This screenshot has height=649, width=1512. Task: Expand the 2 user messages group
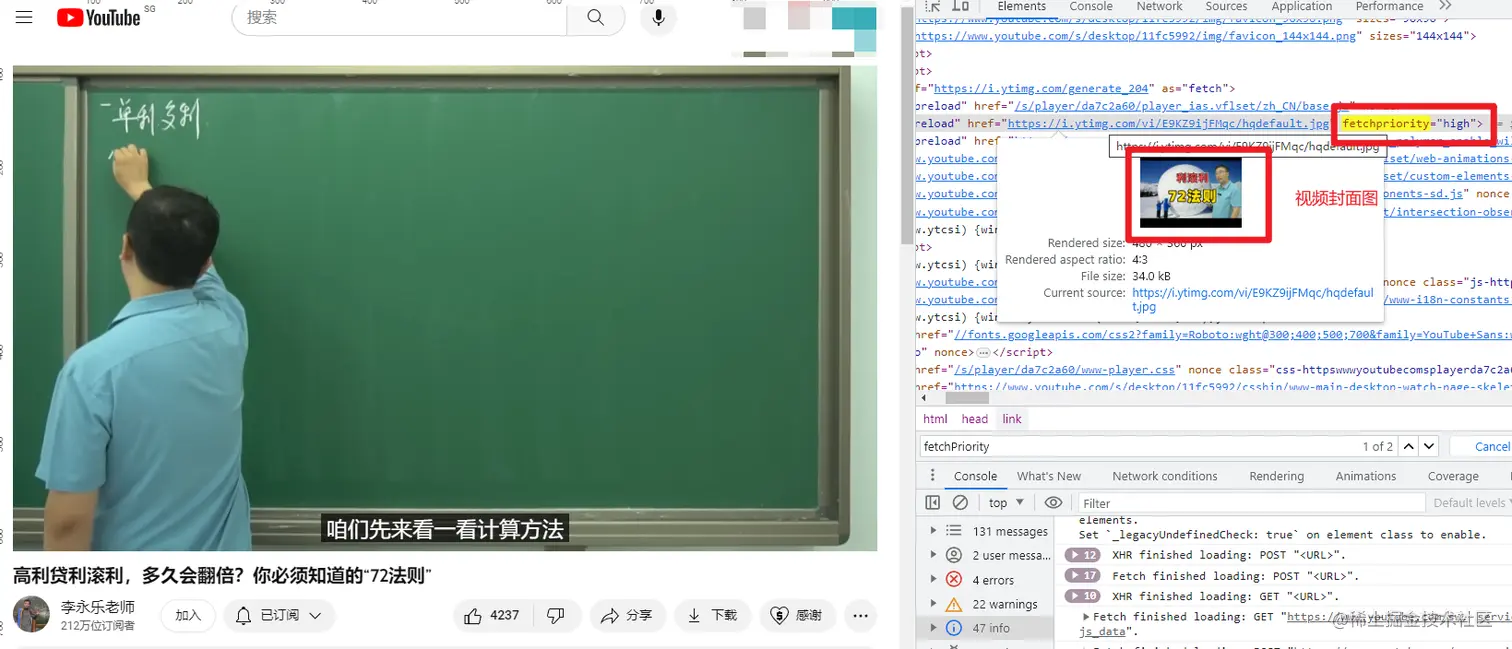click(x=933, y=555)
